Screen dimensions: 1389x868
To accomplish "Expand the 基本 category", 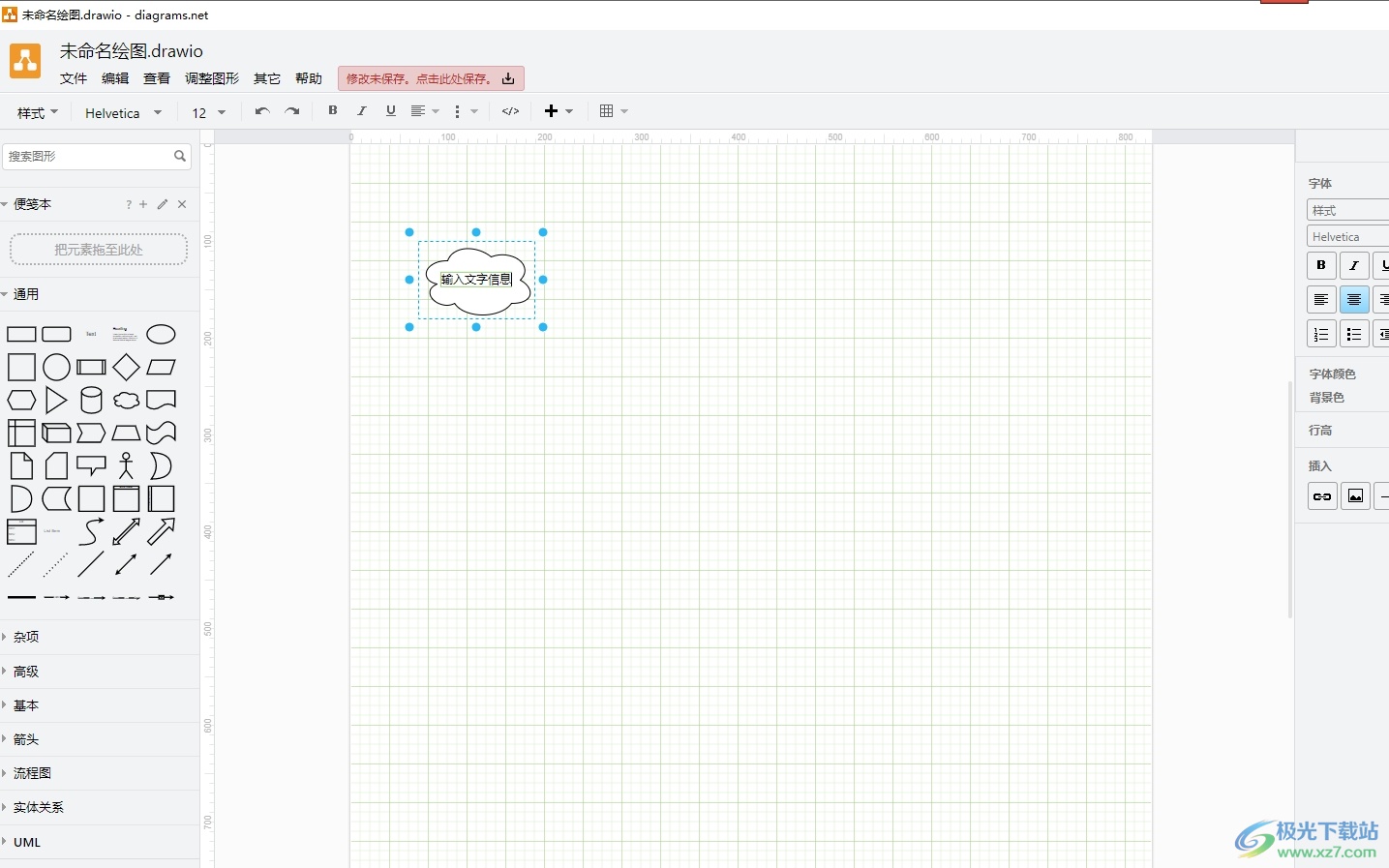I will [26, 705].
